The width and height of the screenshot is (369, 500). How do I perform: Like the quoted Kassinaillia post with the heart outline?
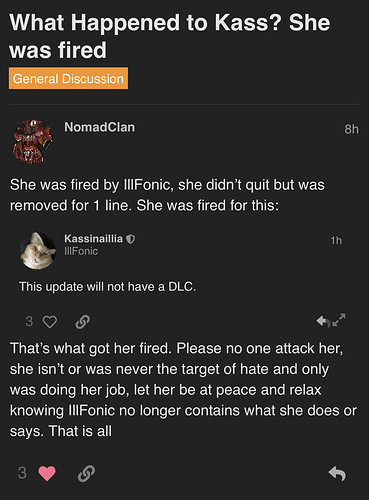click(50, 322)
